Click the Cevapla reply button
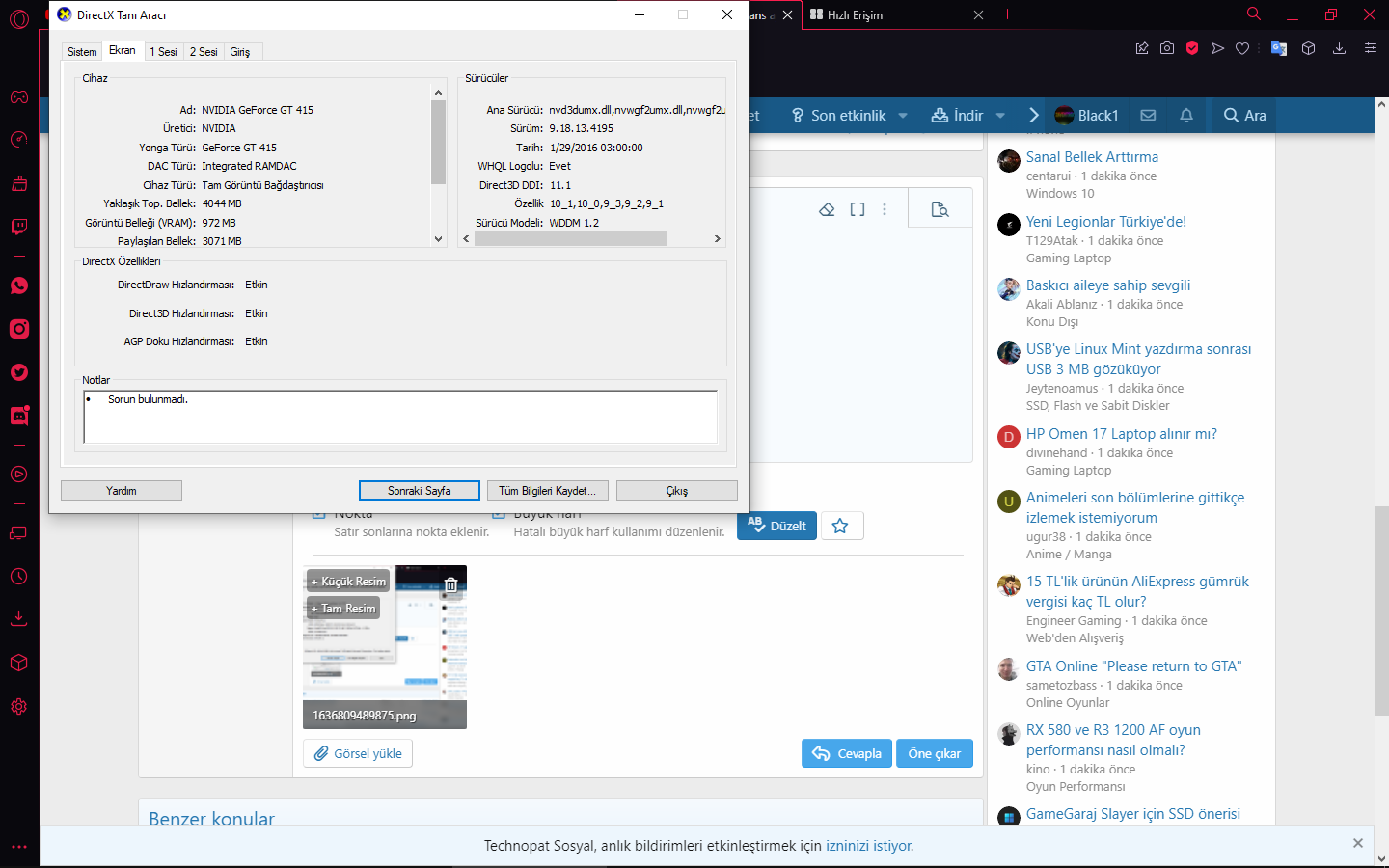This screenshot has height=868, width=1389. (x=847, y=753)
